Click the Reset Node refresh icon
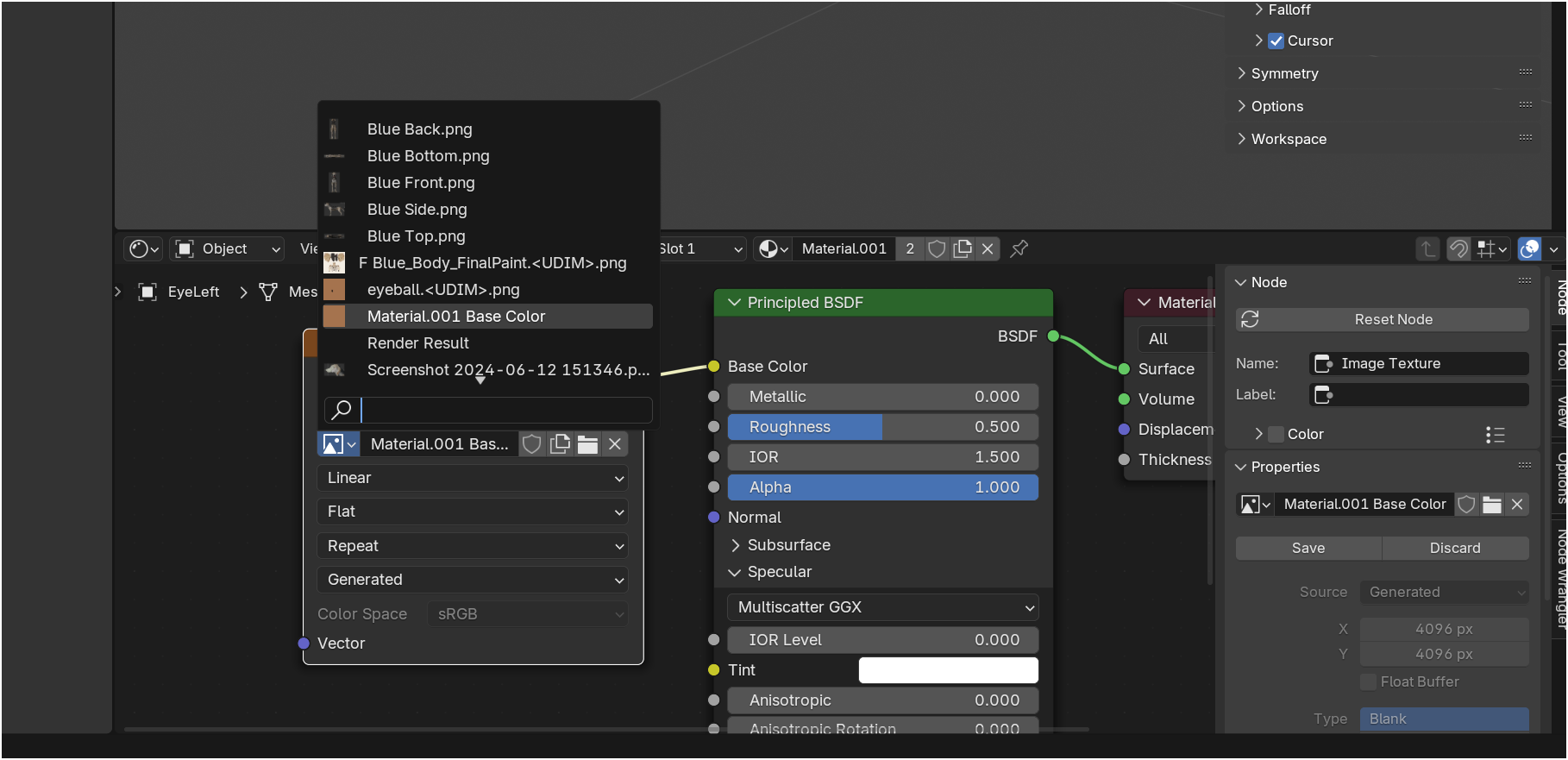Image resolution: width=1568 pixels, height=760 pixels. pyautogui.click(x=1250, y=319)
